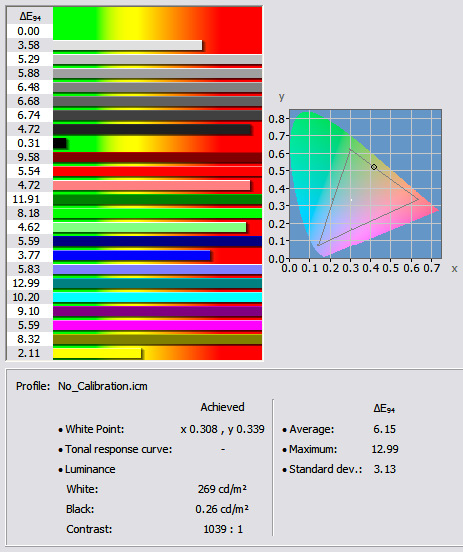
Task: Click the Achieved column heading
Action: point(223,407)
